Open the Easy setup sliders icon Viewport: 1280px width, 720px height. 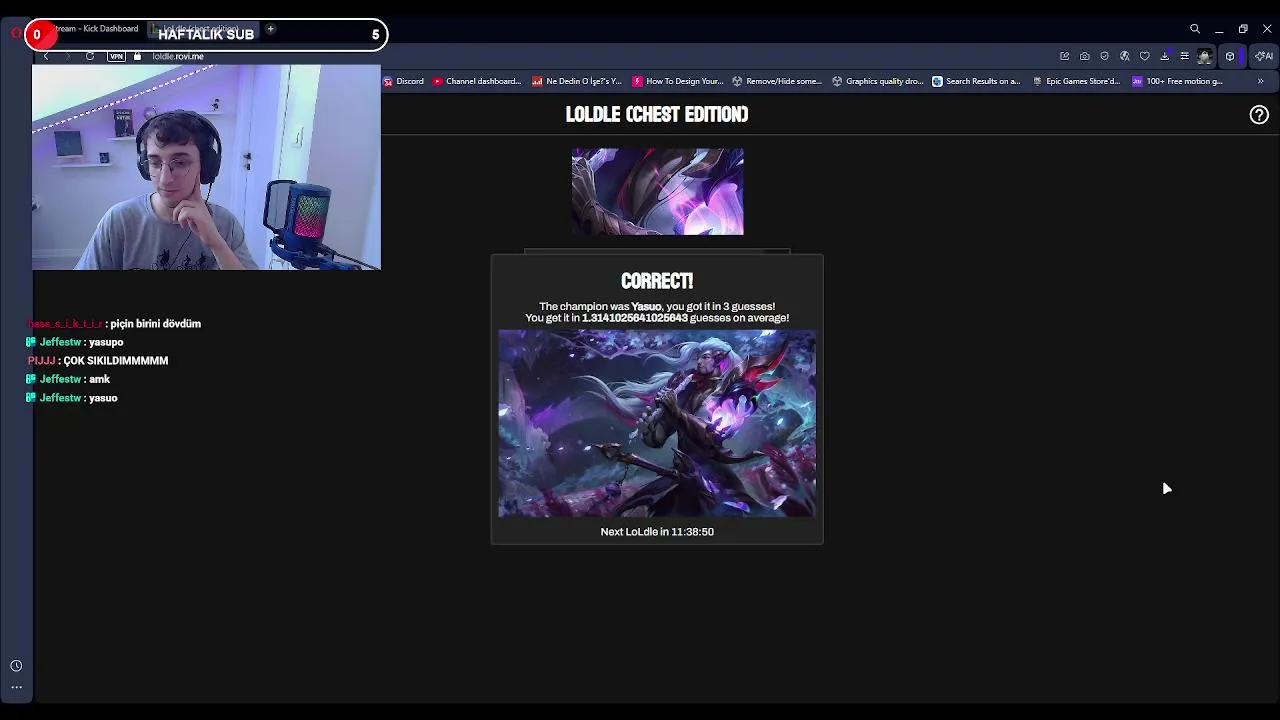pyautogui.click(x=1185, y=56)
